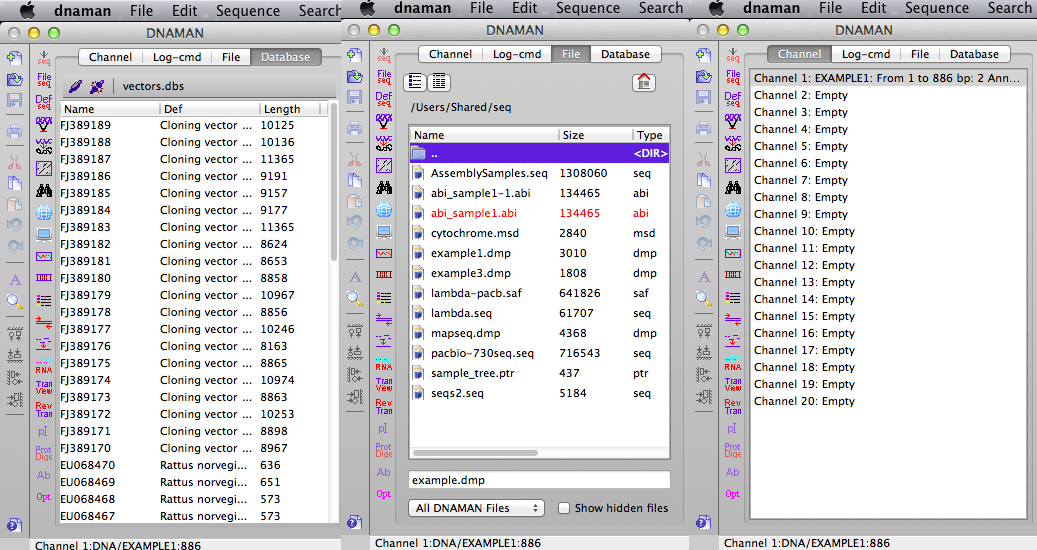Viewport: 1037px width, 550px height.
Task: Click the pen icon beside vectors.dbs
Action: (x=75, y=86)
